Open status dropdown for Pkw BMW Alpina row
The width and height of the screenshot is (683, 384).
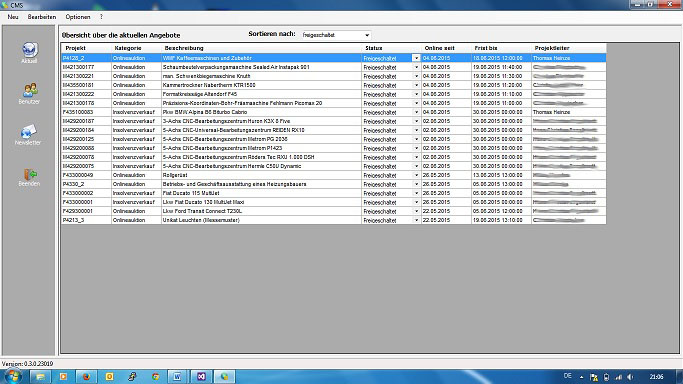click(416, 112)
